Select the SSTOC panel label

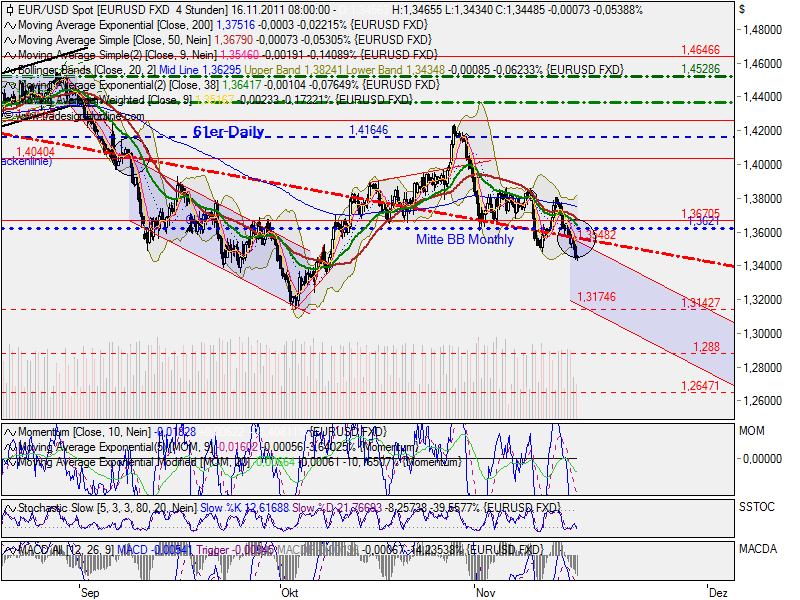pyautogui.click(x=758, y=508)
